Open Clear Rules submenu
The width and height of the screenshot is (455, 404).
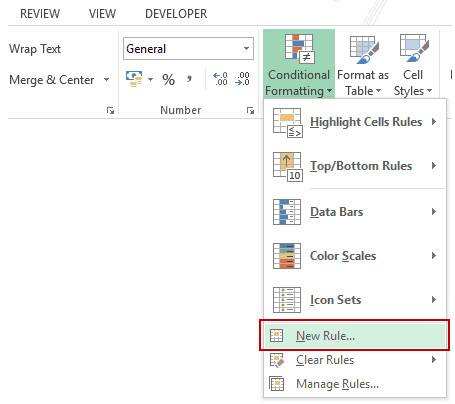click(x=355, y=360)
